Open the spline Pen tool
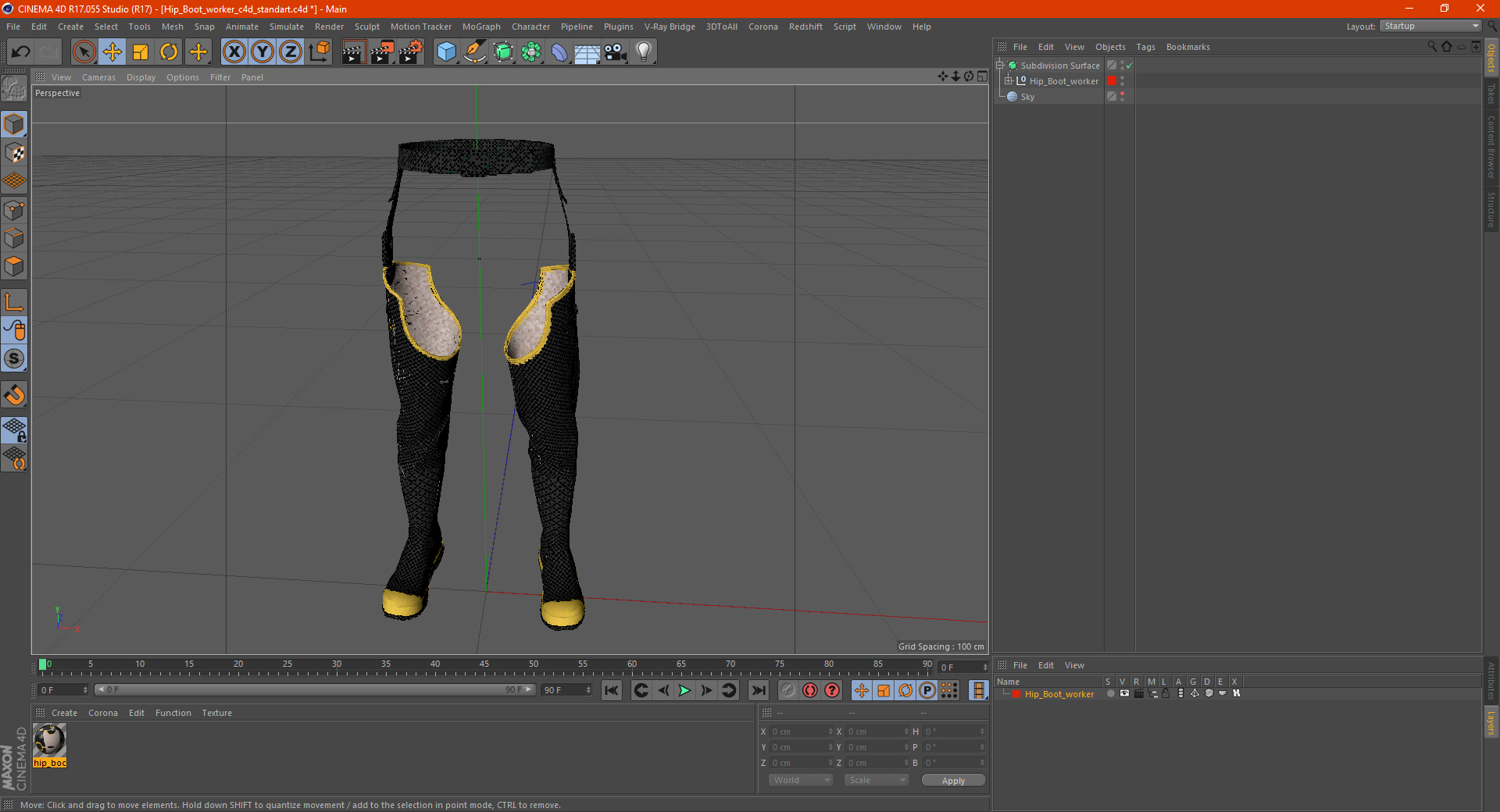The width and height of the screenshot is (1500, 812). point(475,52)
